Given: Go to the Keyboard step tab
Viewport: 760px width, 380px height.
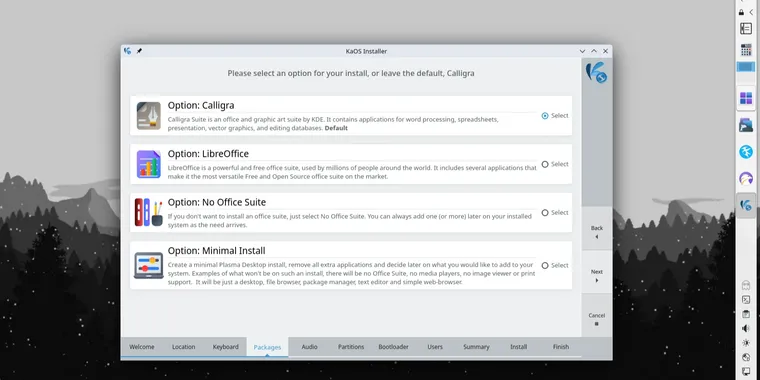Looking at the screenshot, I should pyautogui.click(x=225, y=347).
